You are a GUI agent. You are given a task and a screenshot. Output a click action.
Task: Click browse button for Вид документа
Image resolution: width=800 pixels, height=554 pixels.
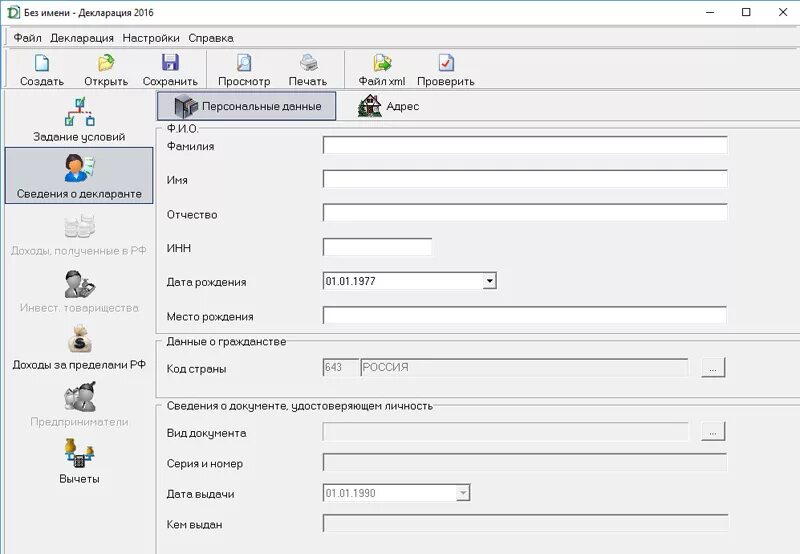tap(713, 432)
